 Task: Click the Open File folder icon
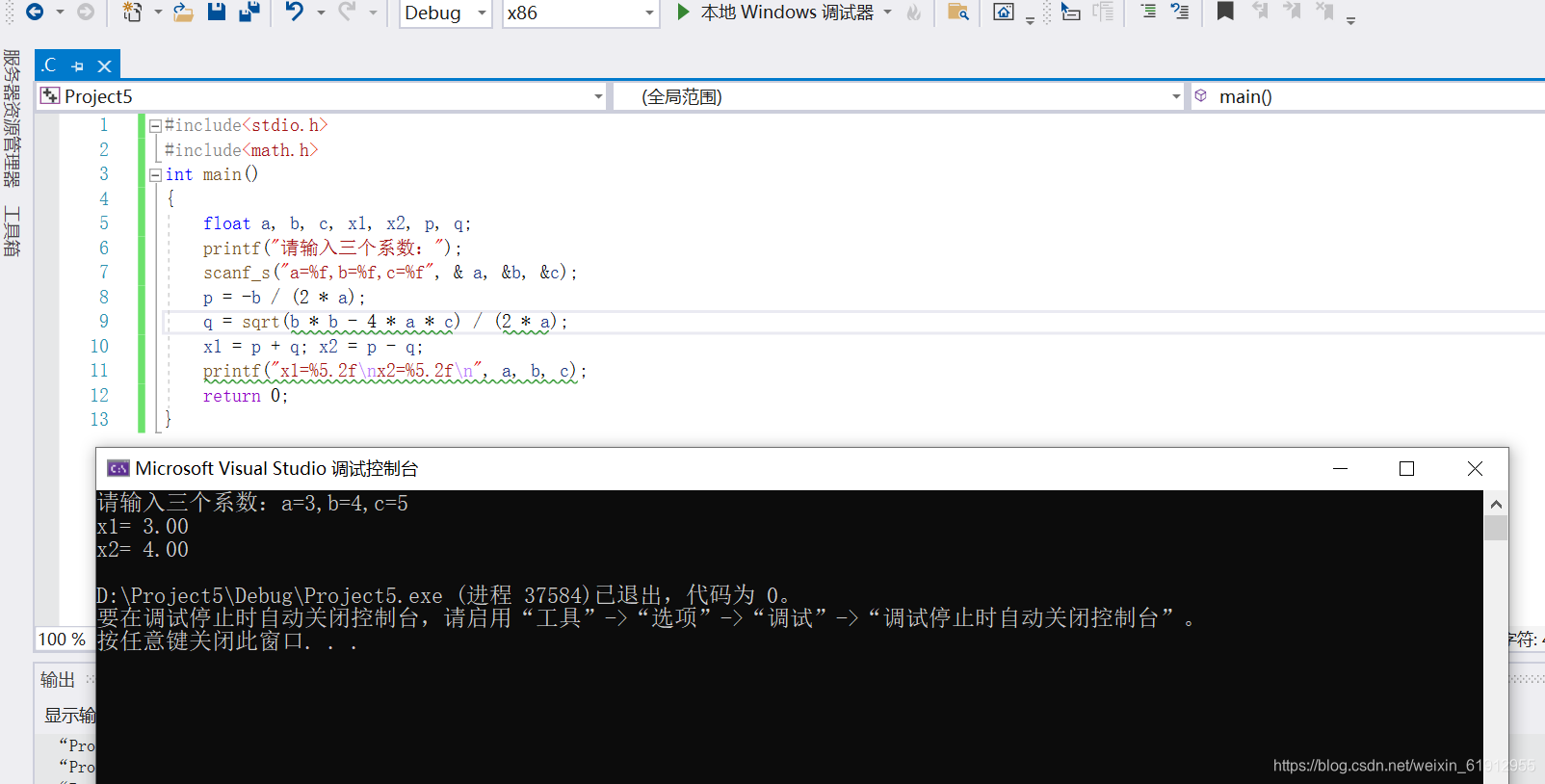pyautogui.click(x=183, y=12)
